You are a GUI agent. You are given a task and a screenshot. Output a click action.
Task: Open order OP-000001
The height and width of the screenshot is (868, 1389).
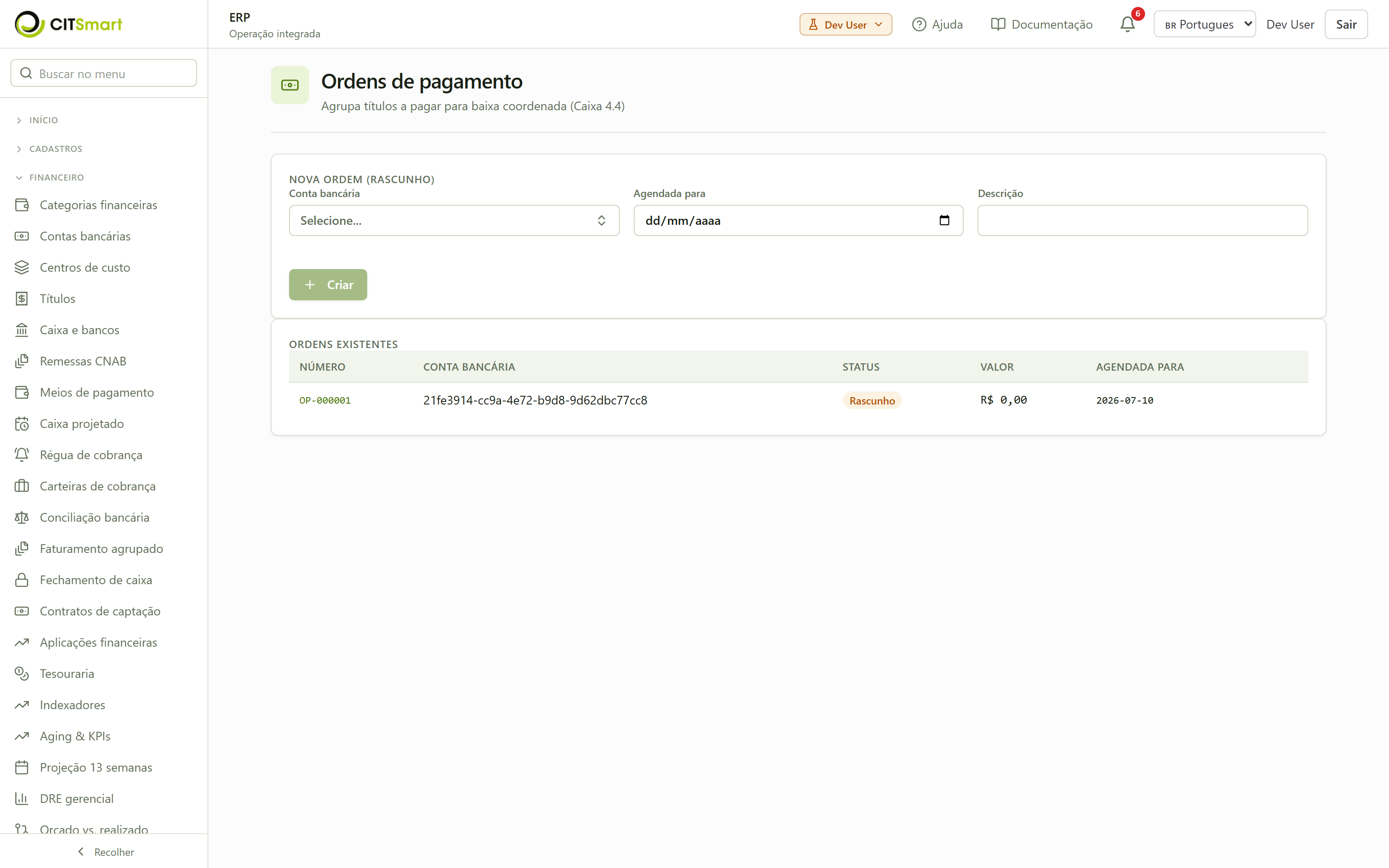tap(325, 400)
